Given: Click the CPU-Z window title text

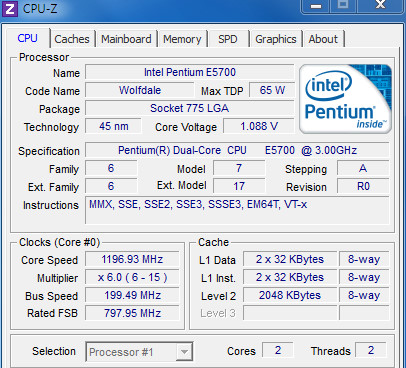Looking at the screenshot, I should click(40, 9).
